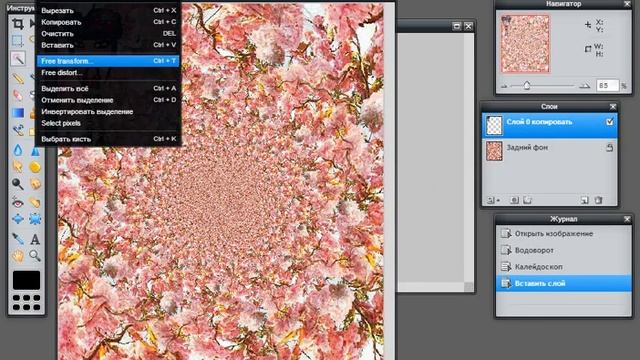
Task: Click the six-dot grid below the color swatch
Action: pyautogui.click(x=27, y=302)
